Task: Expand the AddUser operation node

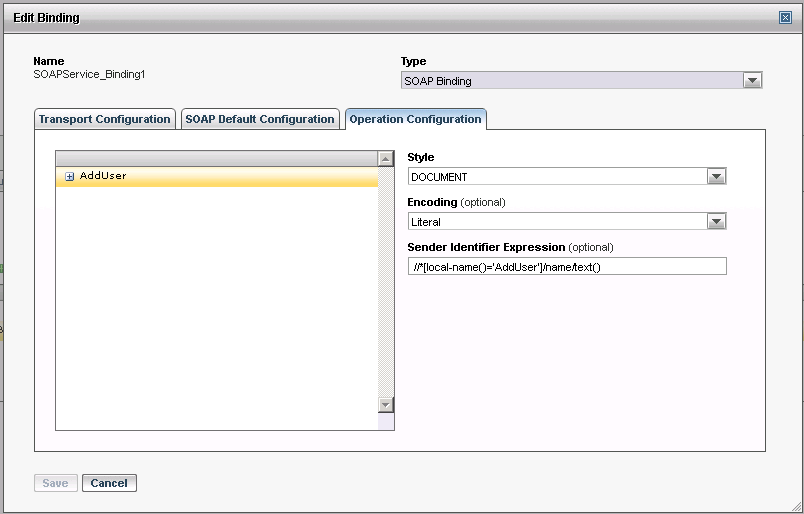Action: coord(70,176)
